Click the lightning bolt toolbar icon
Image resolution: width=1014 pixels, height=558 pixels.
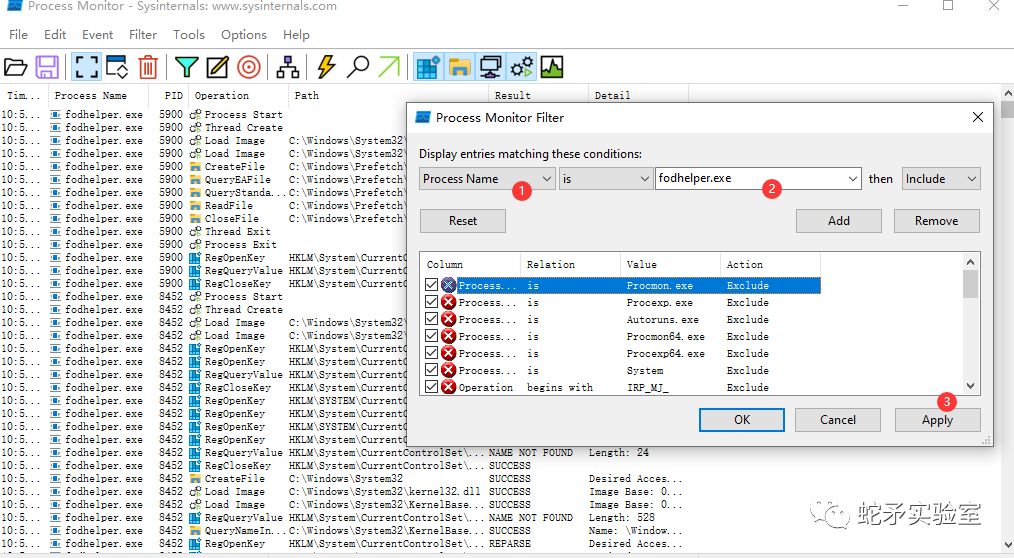tap(327, 67)
